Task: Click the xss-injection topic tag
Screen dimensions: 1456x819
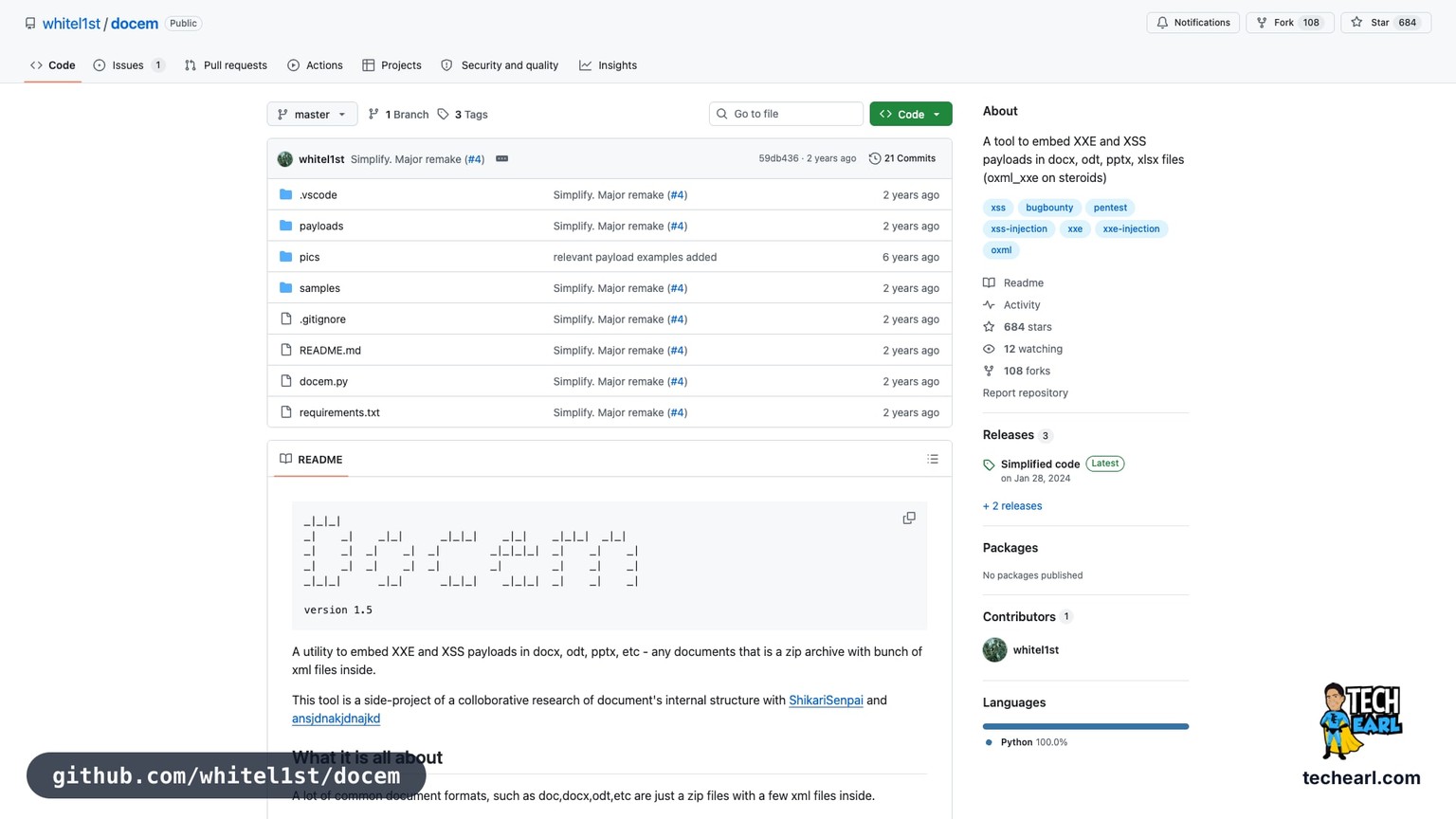Action: coord(1019,229)
